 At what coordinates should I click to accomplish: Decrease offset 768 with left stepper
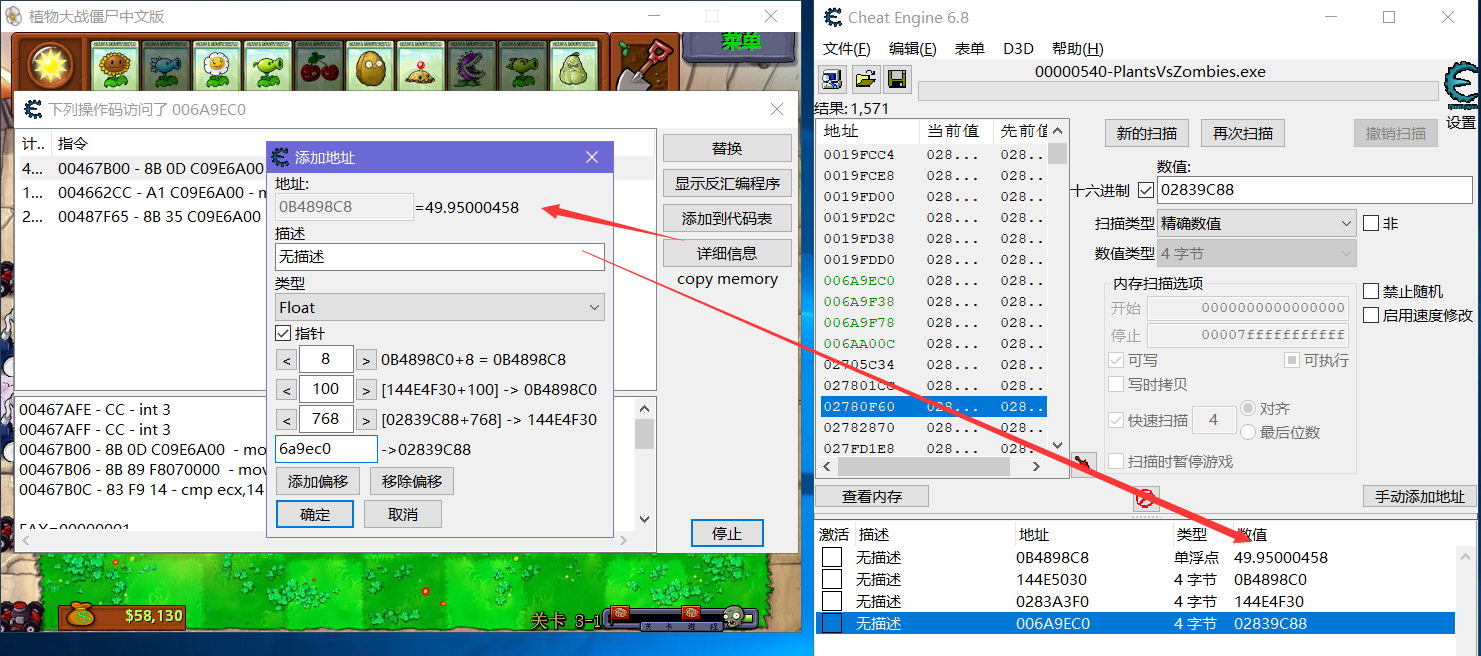pyautogui.click(x=286, y=420)
